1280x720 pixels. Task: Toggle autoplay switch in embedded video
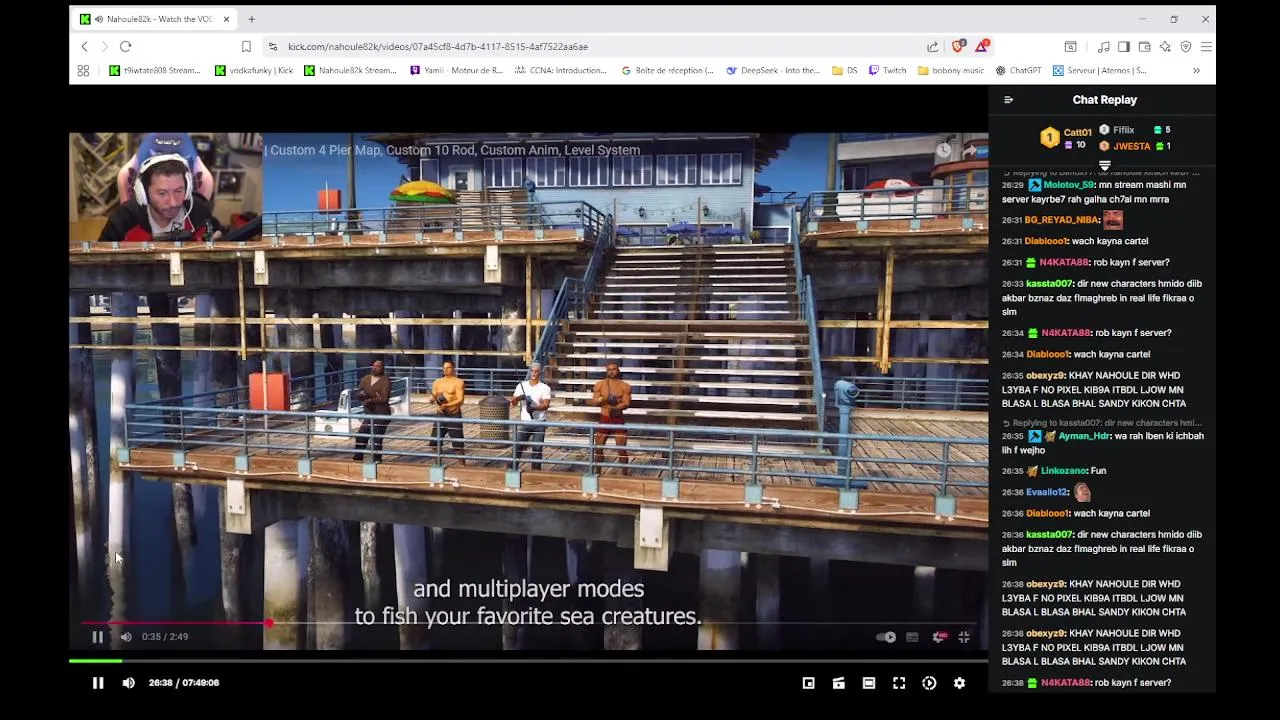pyautogui.click(x=886, y=637)
